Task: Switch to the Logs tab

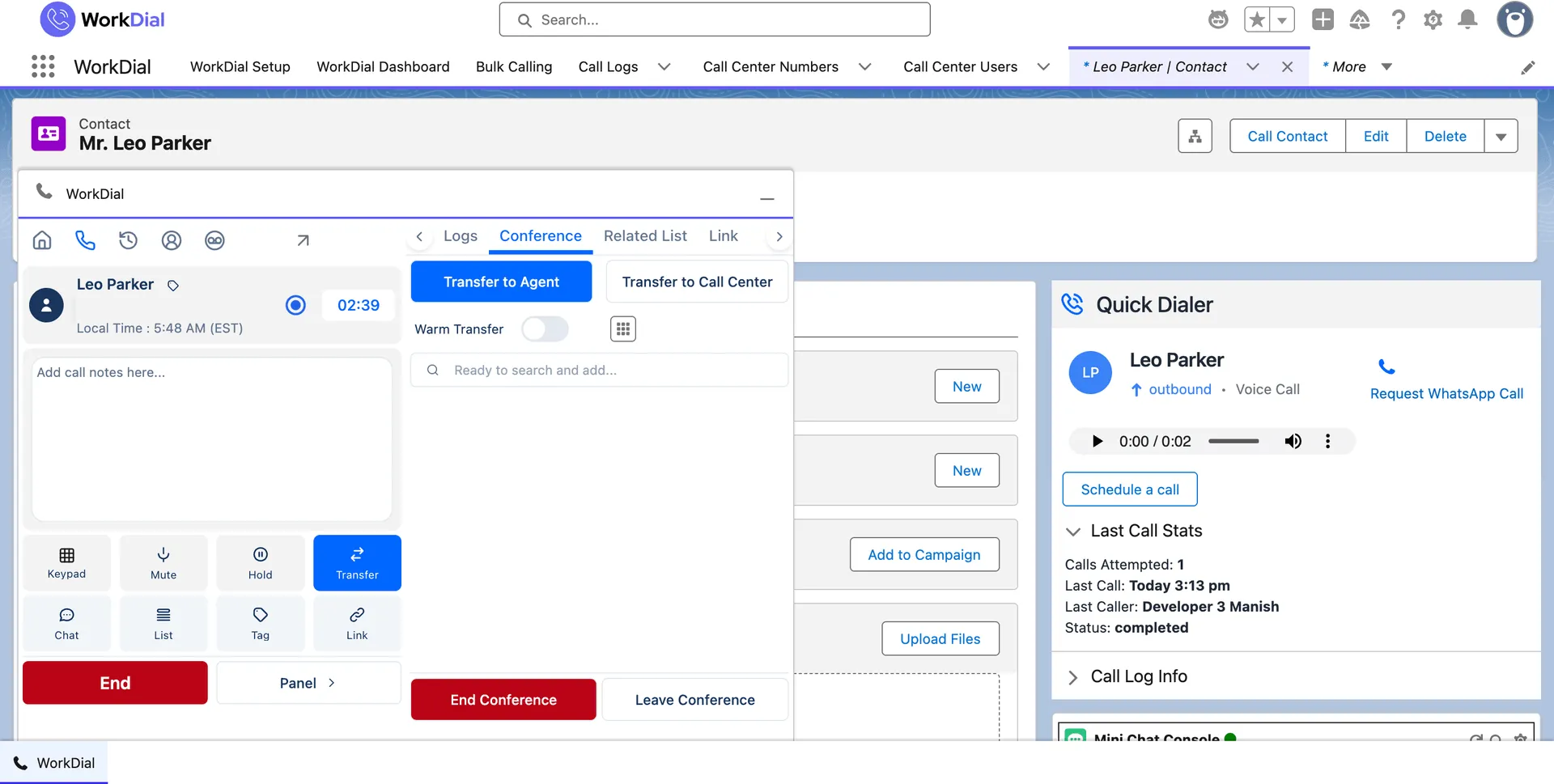Action: pos(461,235)
